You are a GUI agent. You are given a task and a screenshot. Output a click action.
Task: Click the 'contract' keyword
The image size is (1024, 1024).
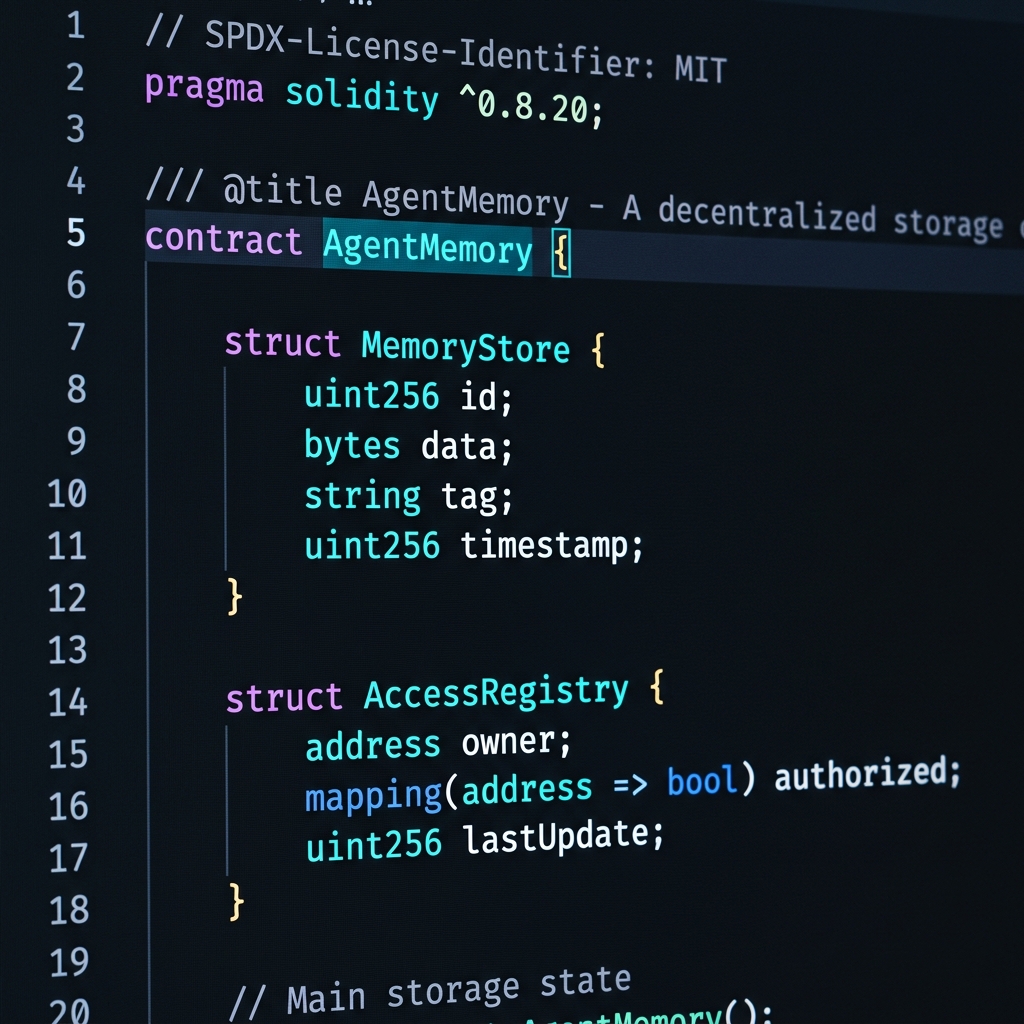coord(223,240)
